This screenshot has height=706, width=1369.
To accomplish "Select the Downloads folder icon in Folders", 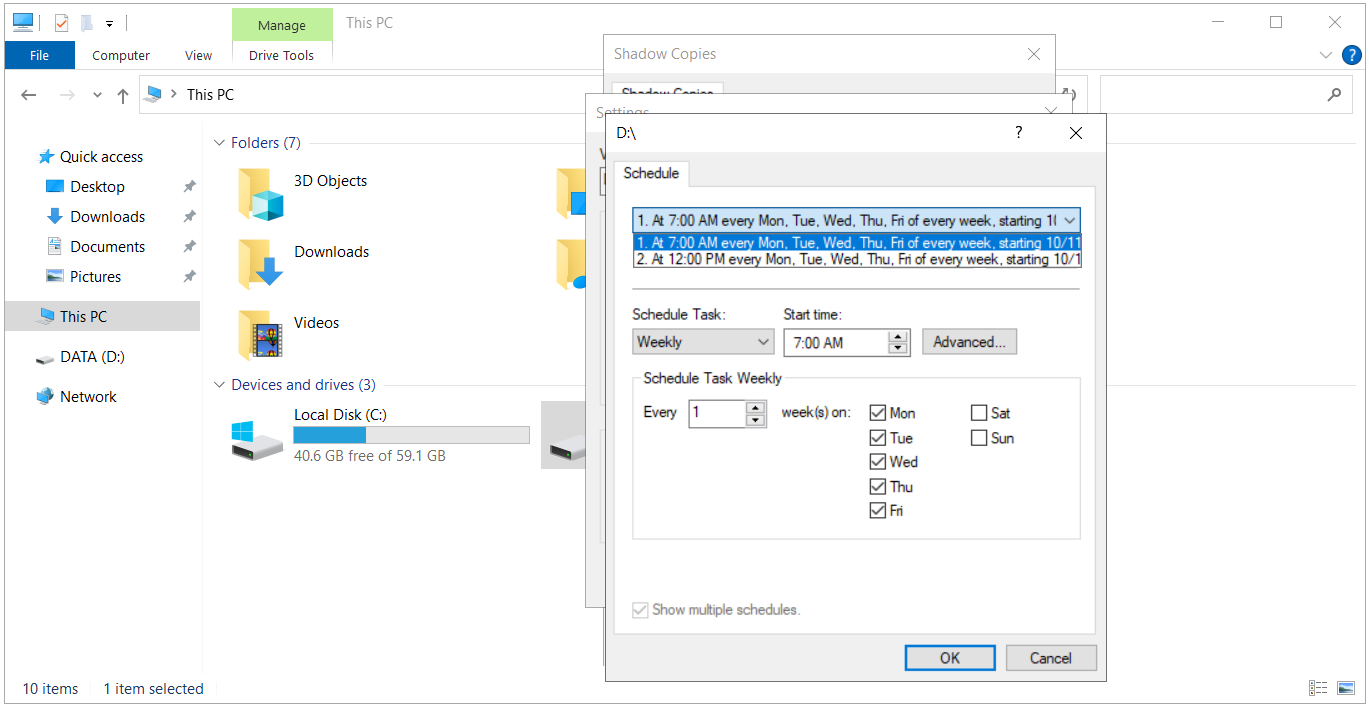I will click(x=261, y=265).
